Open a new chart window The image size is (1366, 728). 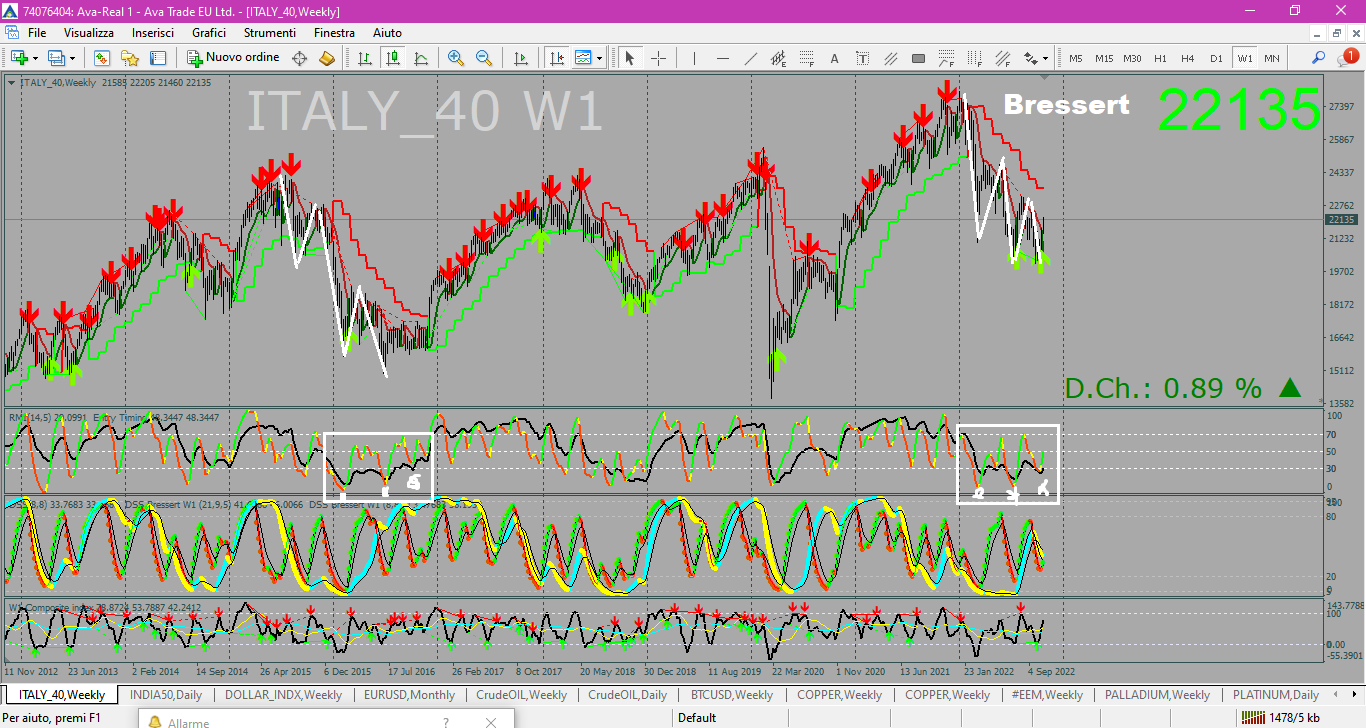(19, 58)
